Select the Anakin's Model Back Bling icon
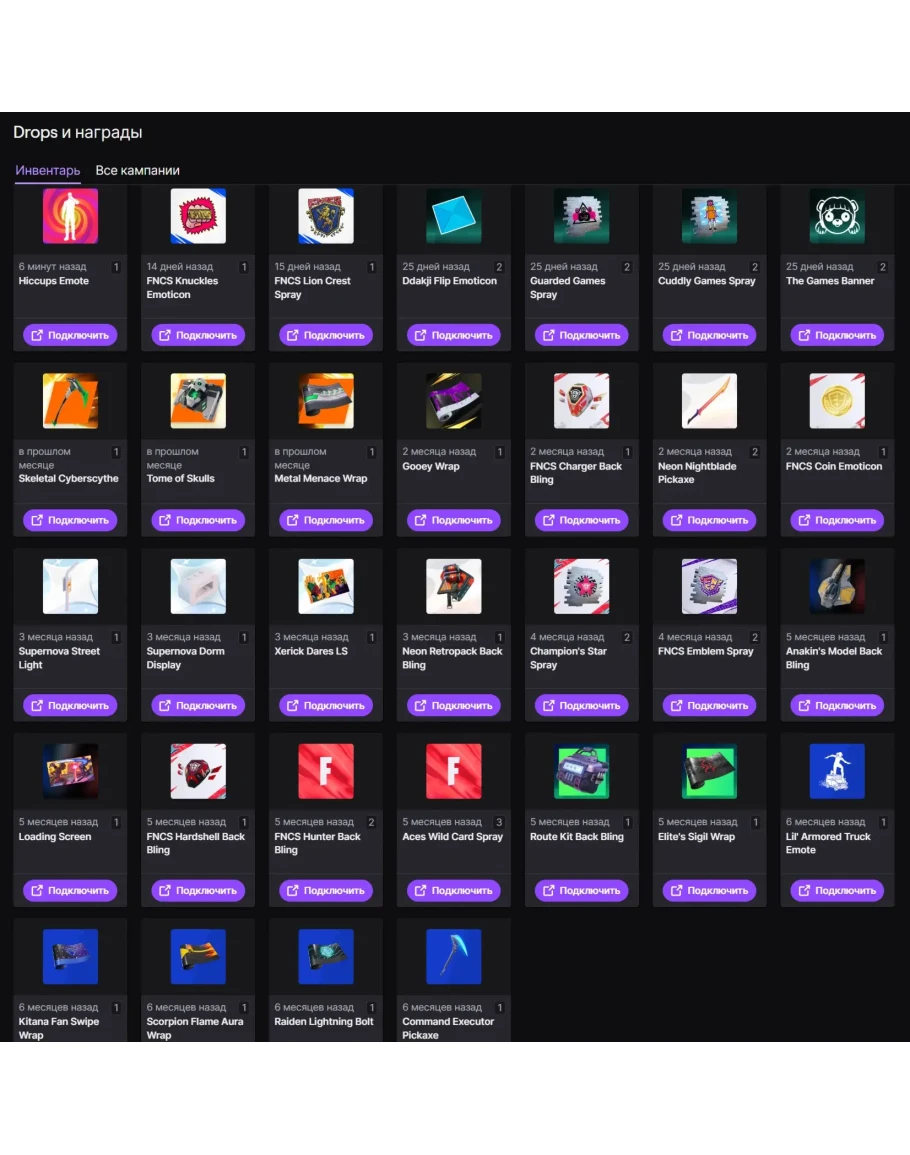 [x=837, y=586]
